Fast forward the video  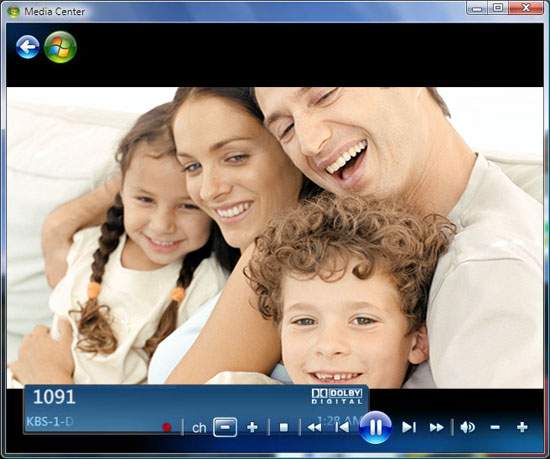coord(437,427)
